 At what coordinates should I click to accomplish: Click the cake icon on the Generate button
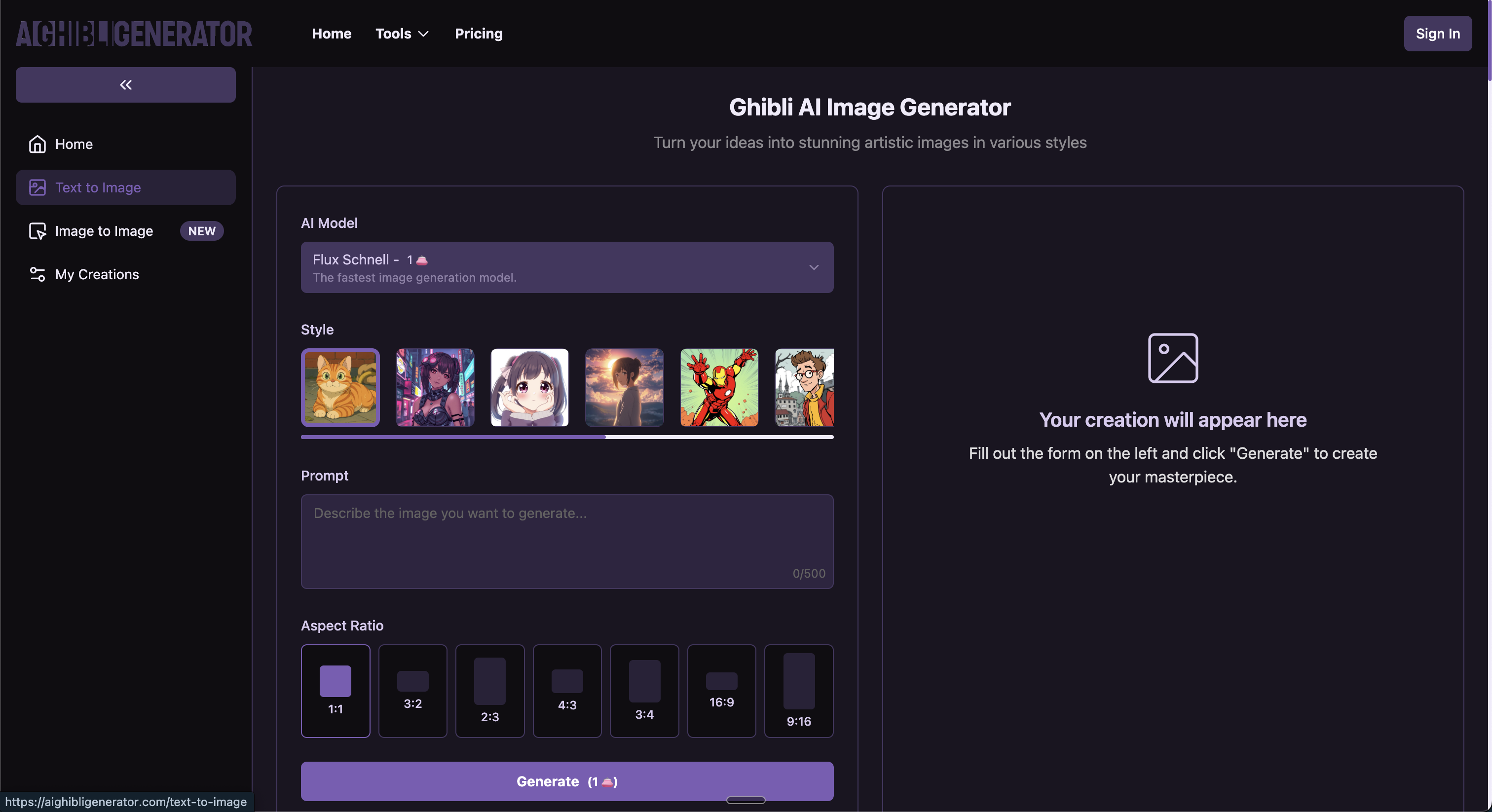606,781
